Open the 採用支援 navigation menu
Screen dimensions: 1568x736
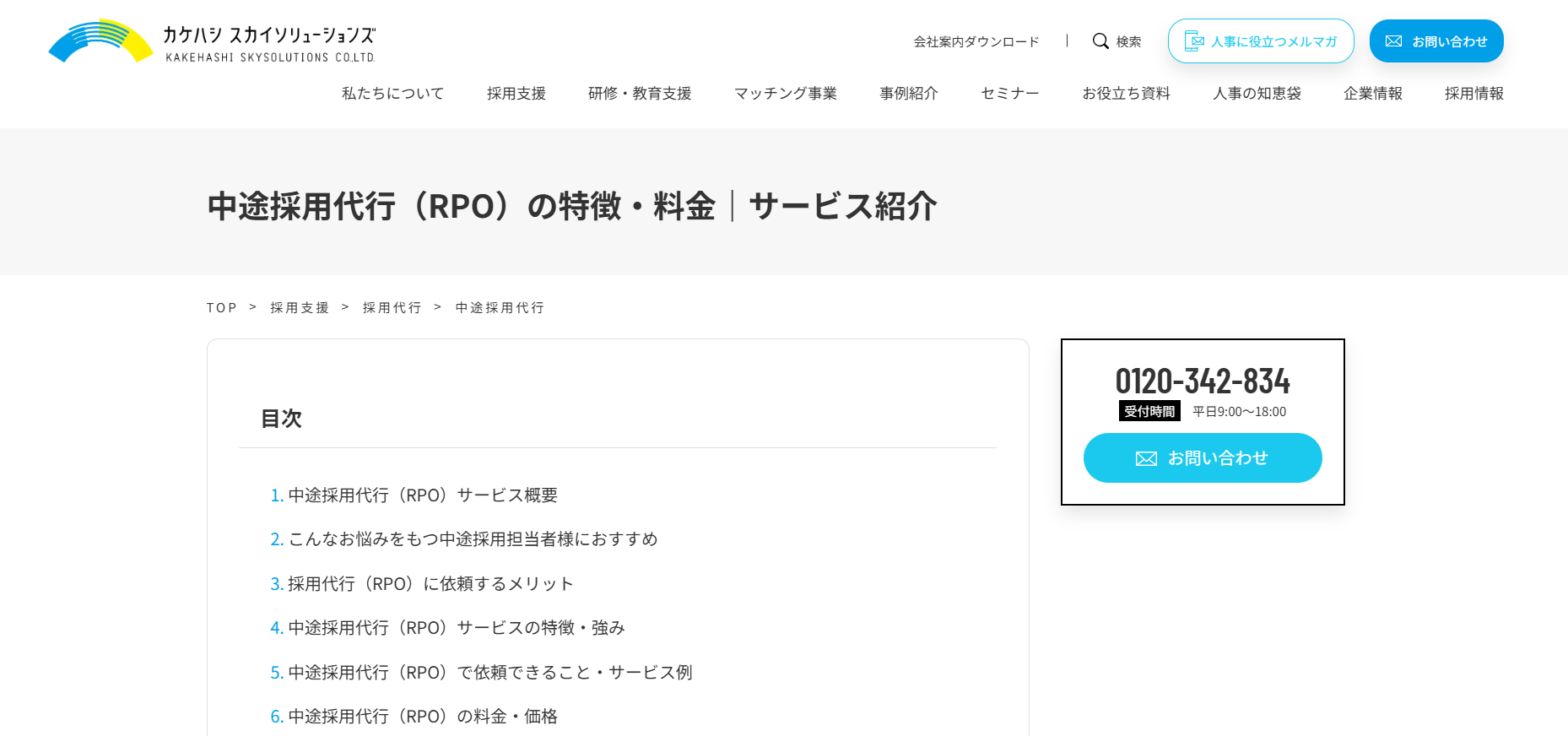click(x=516, y=94)
